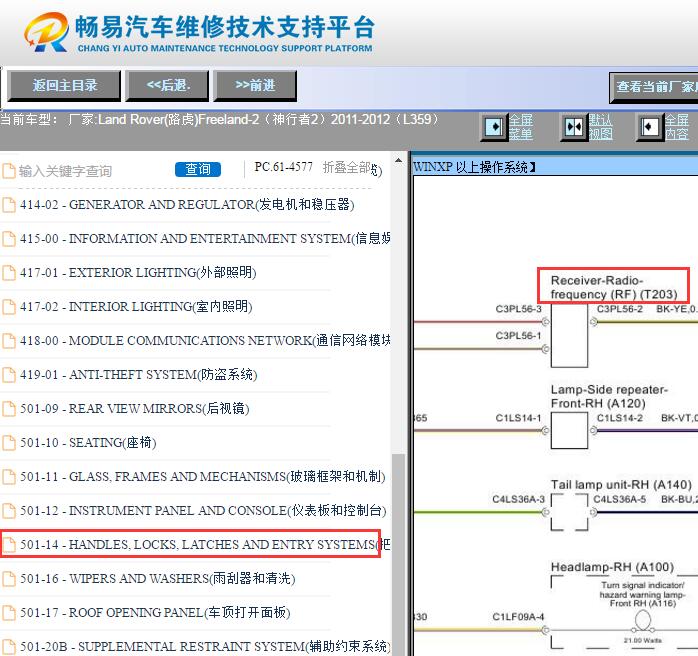Click Receiver-Radio-frequency (RF) (T203) label

[x=614, y=287]
